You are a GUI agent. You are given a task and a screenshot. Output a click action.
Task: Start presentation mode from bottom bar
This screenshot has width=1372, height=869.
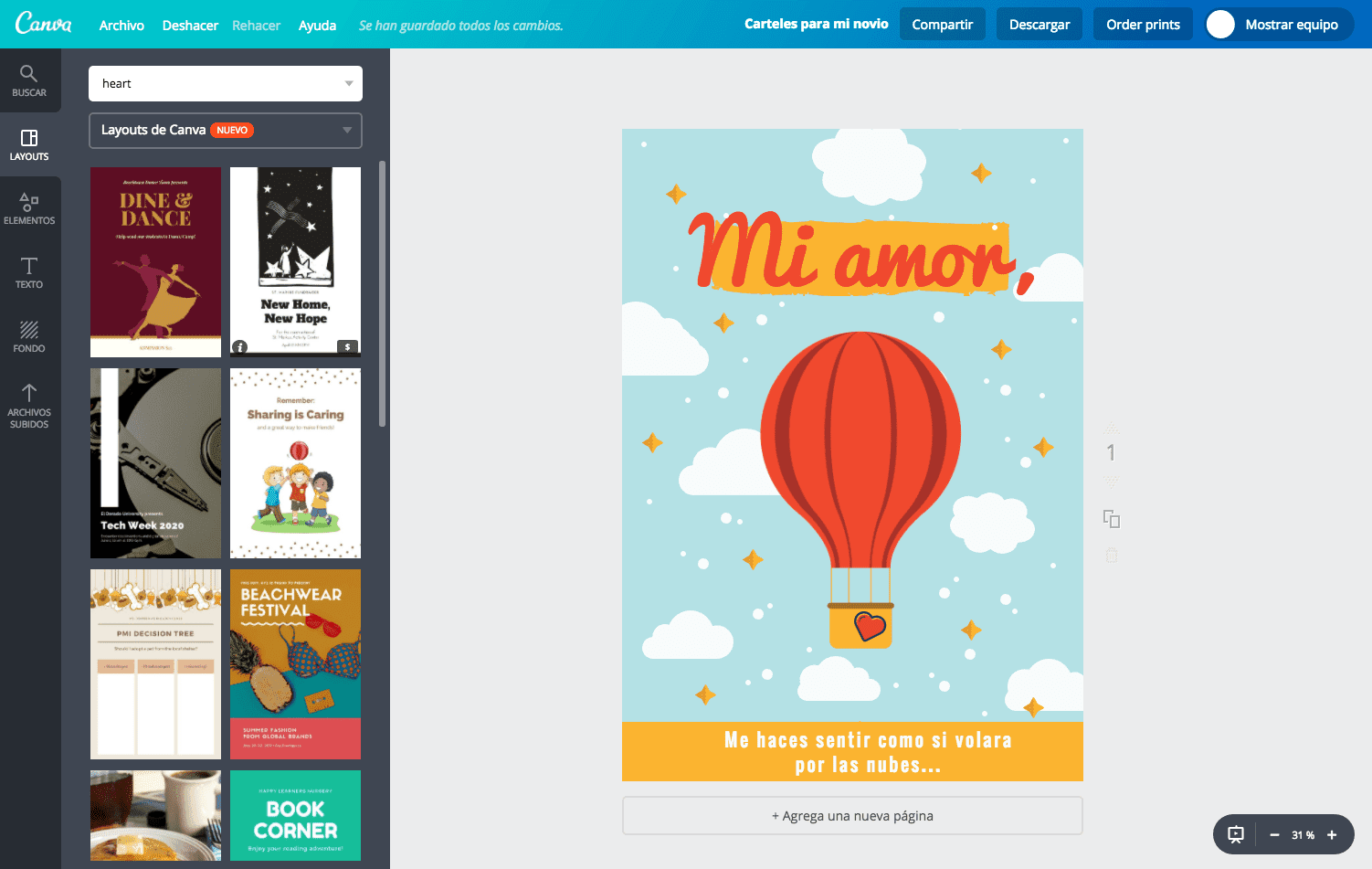(1235, 834)
